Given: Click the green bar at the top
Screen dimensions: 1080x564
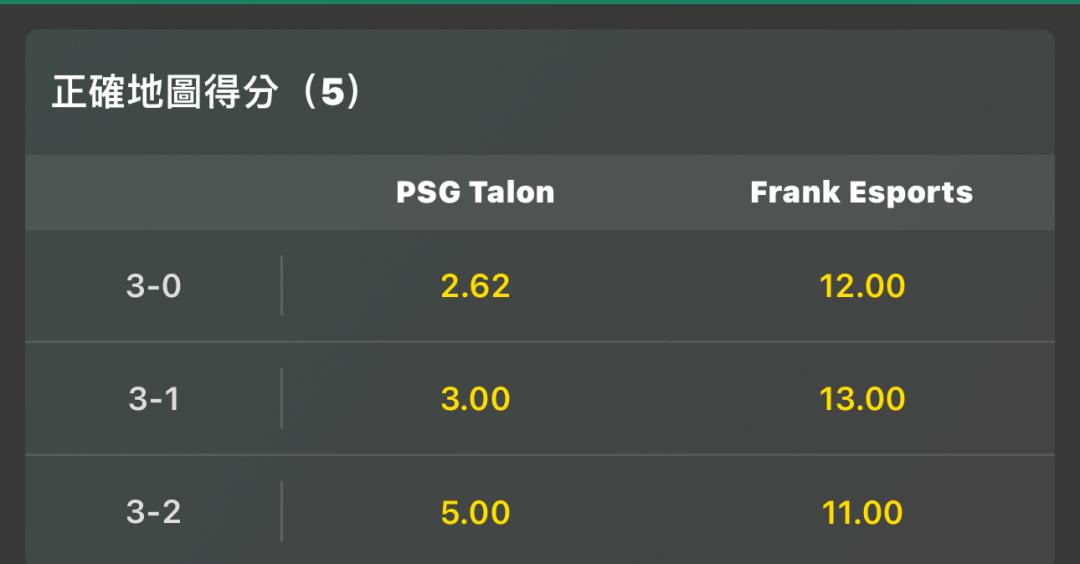Looking at the screenshot, I should click(540, 2).
